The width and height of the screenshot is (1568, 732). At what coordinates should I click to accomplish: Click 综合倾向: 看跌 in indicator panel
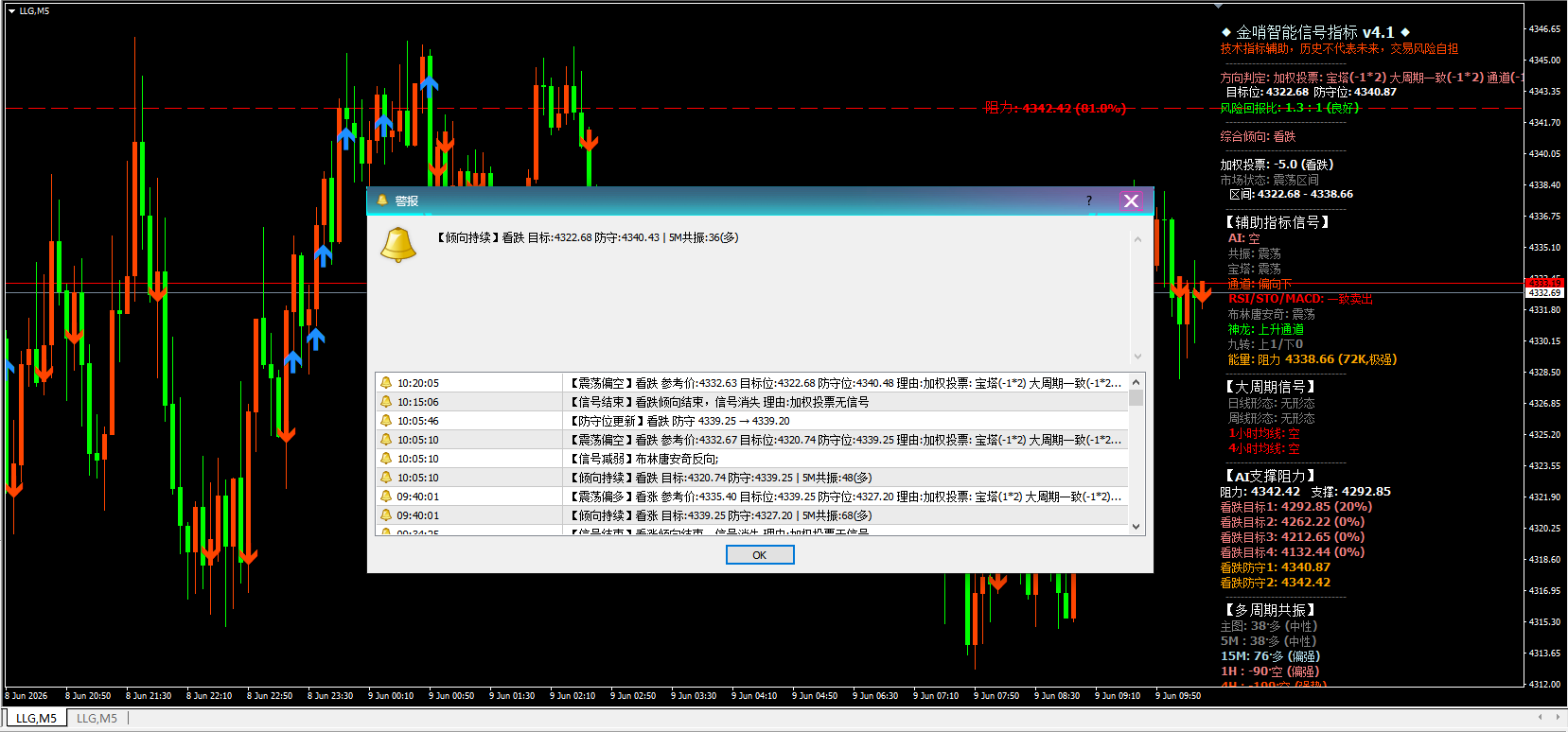(x=1258, y=136)
